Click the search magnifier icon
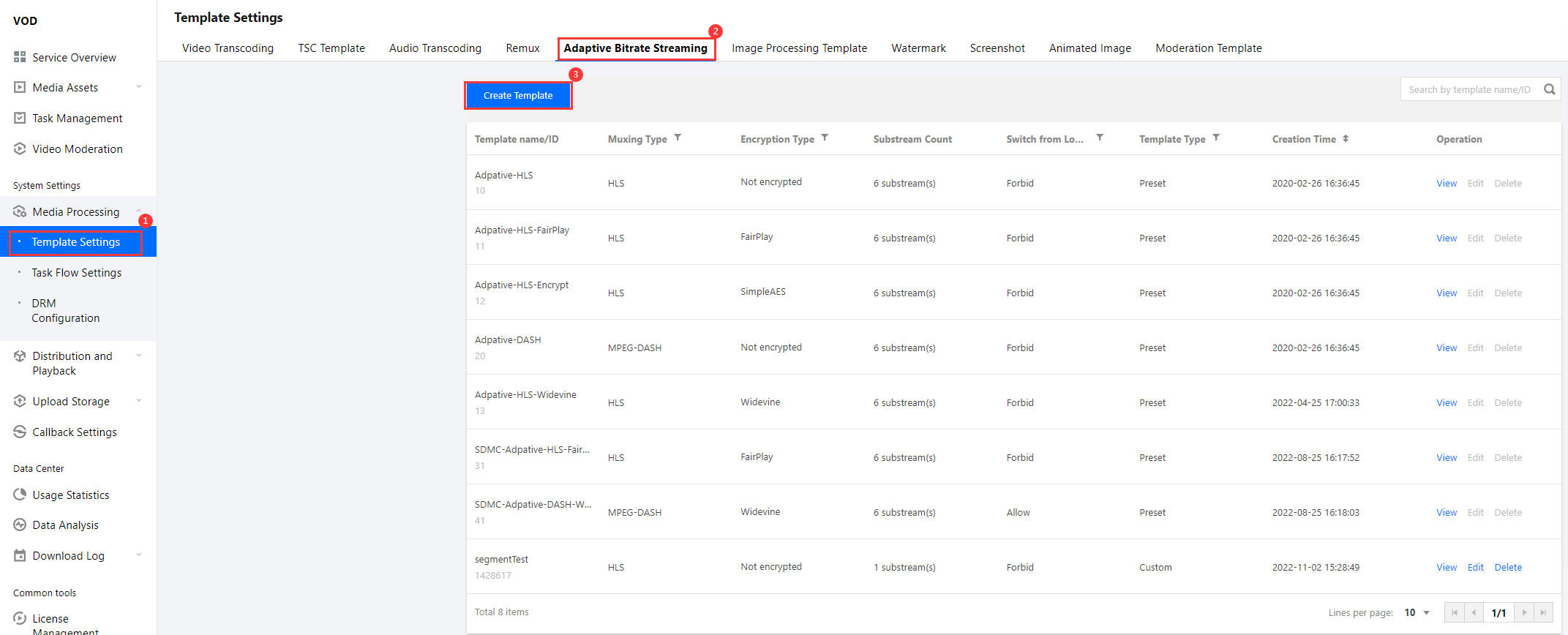 coord(1549,89)
